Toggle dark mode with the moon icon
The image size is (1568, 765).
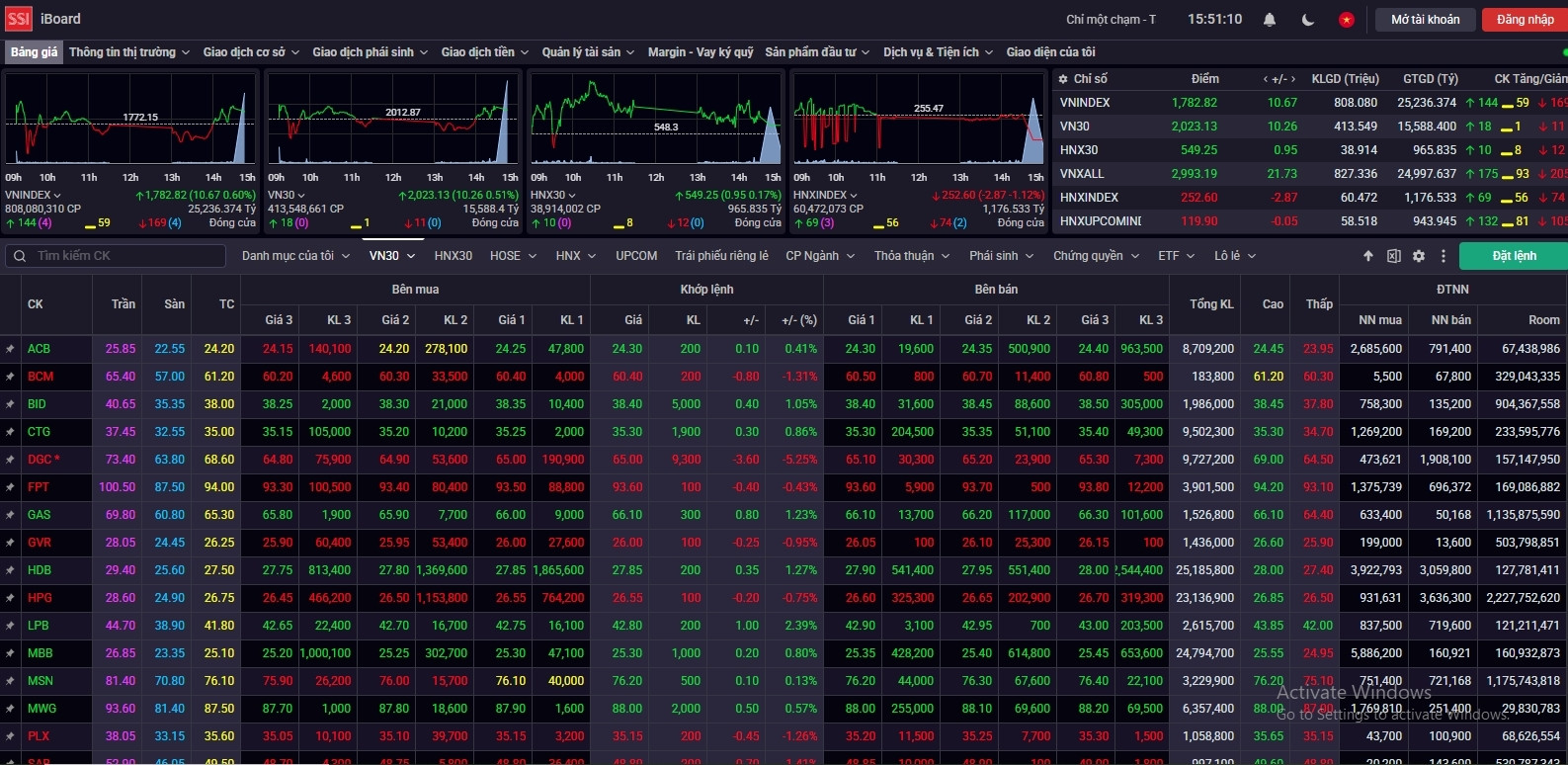[1308, 20]
